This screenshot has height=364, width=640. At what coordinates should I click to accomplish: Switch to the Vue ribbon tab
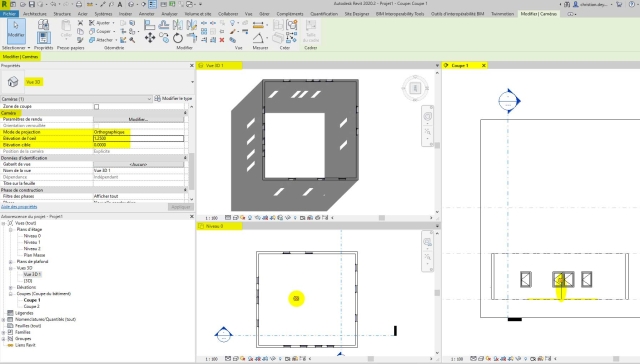pyautogui.click(x=248, y=14)
